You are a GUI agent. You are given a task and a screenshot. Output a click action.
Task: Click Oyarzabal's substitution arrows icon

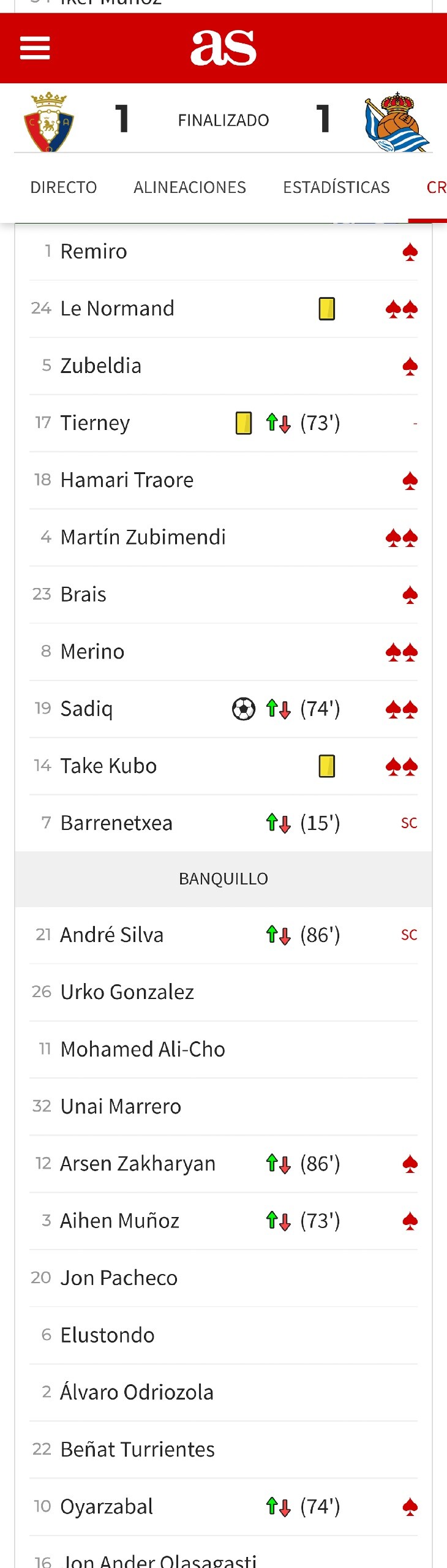[278, 1507]
